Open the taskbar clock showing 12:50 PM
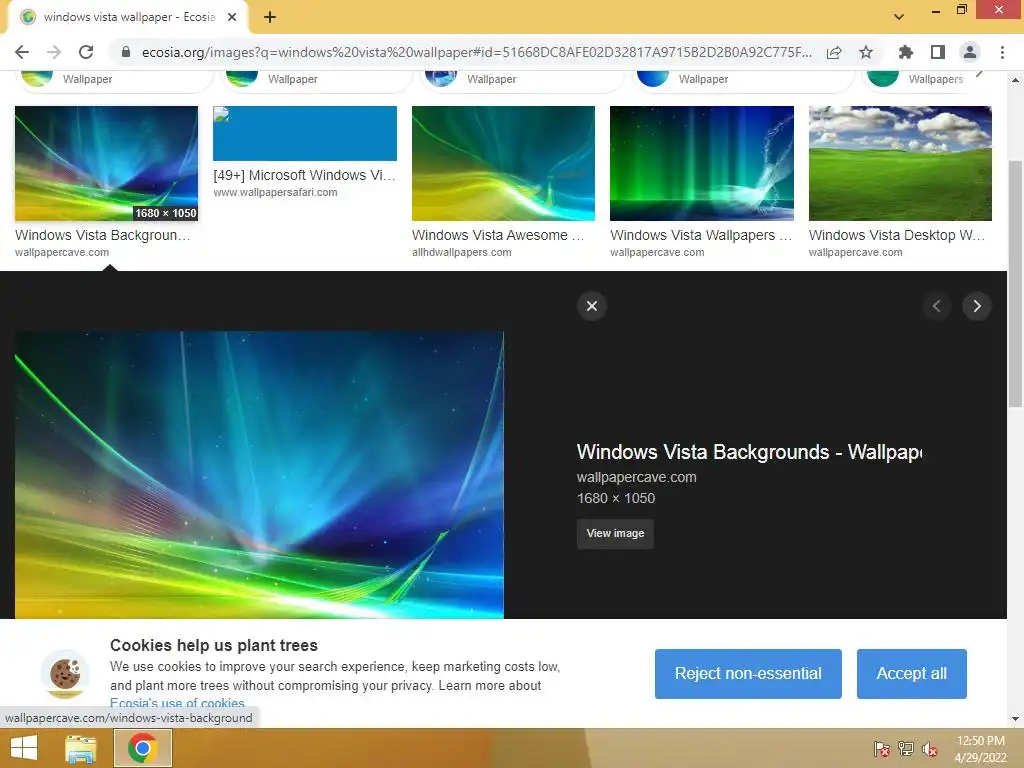 pos(981,749)
